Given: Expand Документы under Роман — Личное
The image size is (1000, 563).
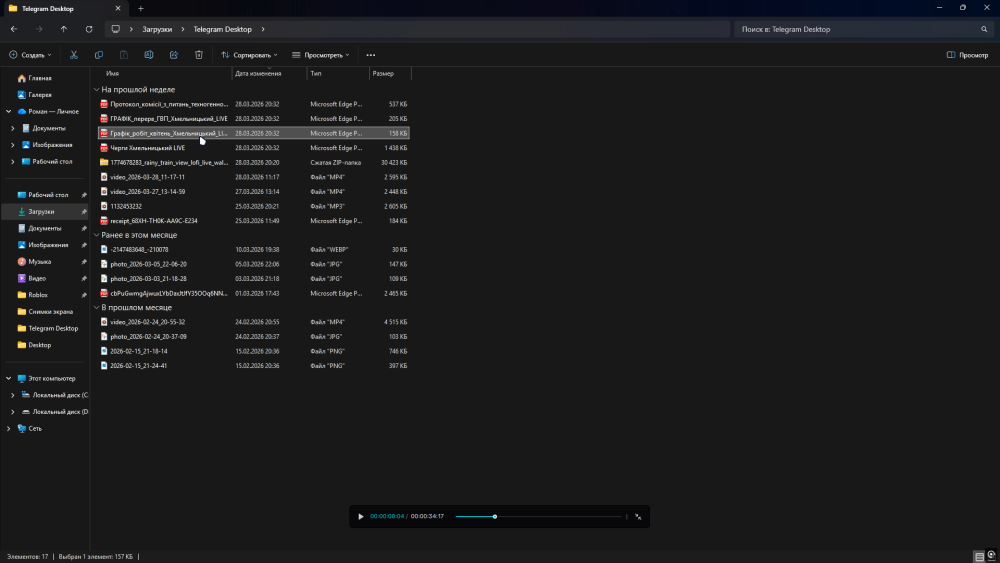Looking at the screenshot, I should 13,128.
